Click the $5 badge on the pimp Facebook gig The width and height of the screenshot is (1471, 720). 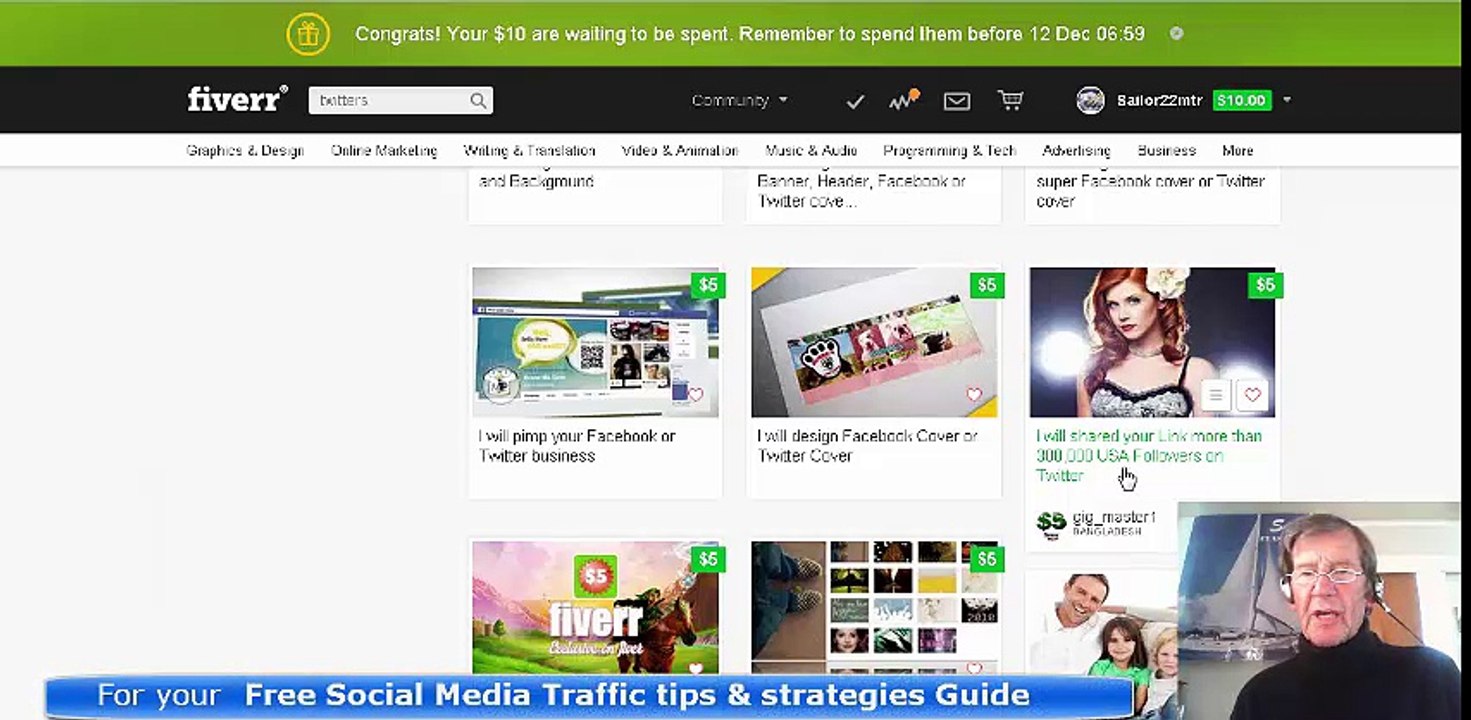(x=708, y=285)
